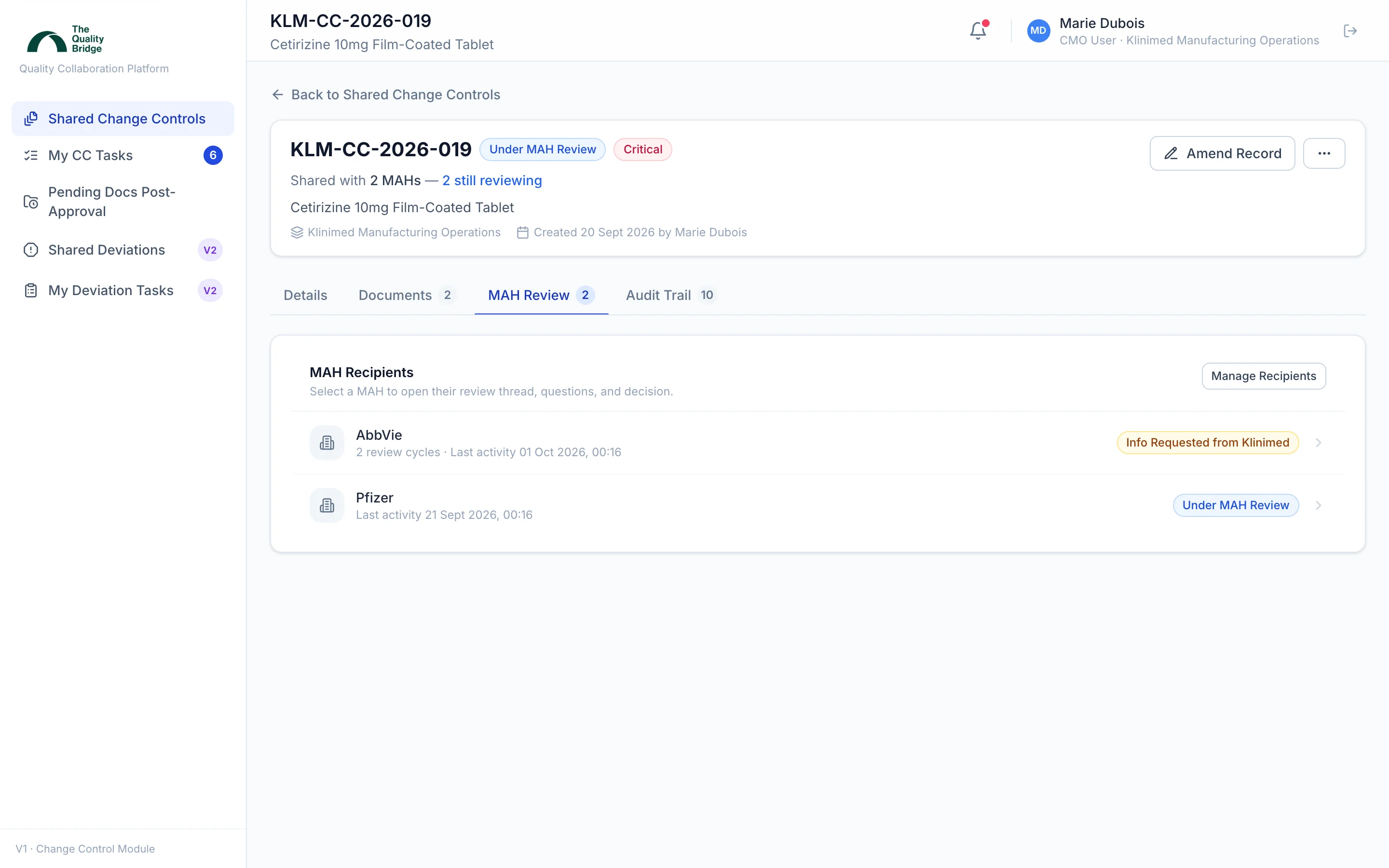Click the Info Requested from Klinimed badge
1389x868 pixels.
pyautogui.click(x=1208, y=443)
